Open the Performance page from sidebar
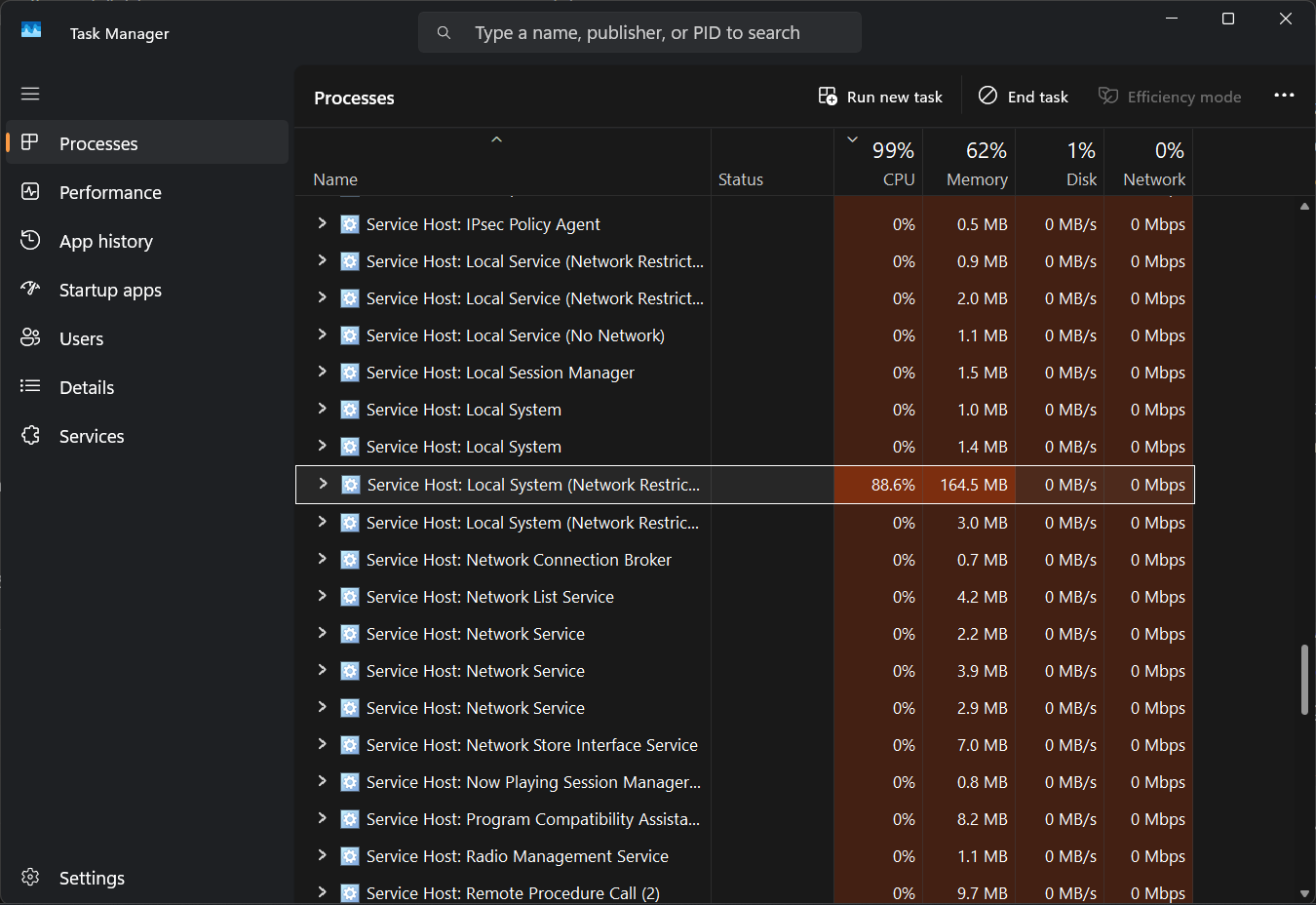1316x905 pixels. point(110,192)
